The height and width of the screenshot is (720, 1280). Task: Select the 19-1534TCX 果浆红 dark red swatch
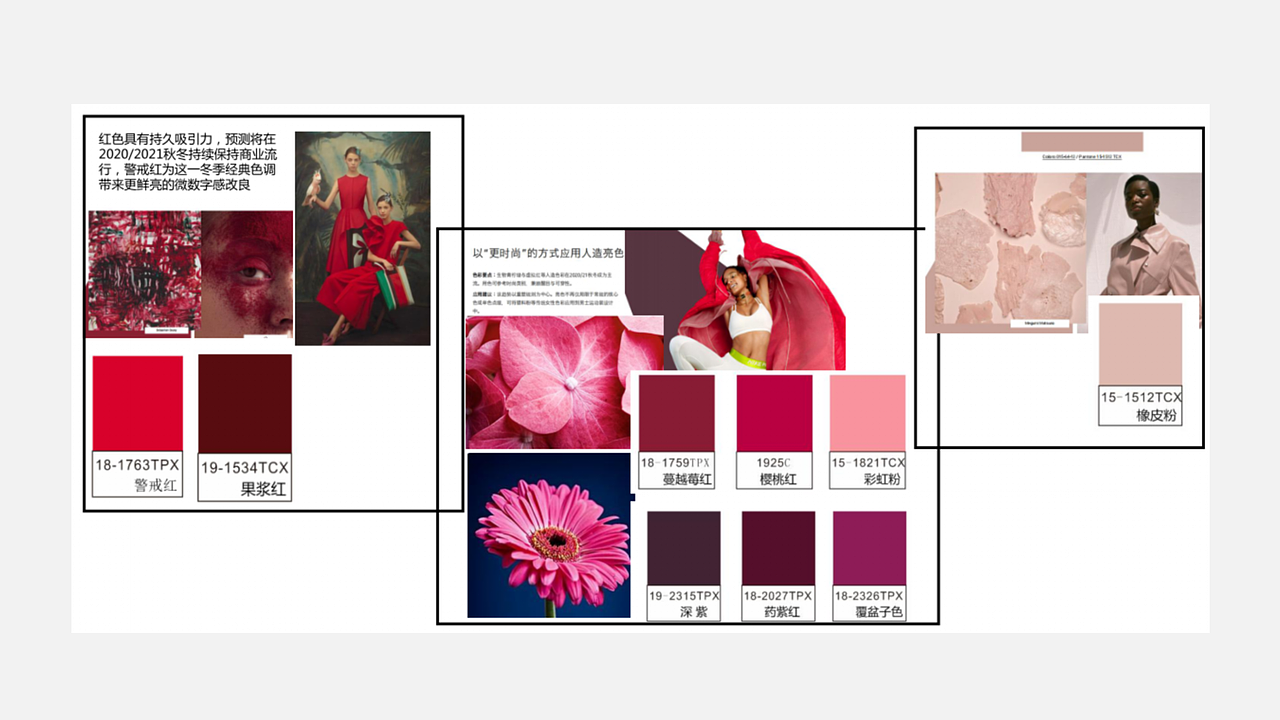point(245,404)
